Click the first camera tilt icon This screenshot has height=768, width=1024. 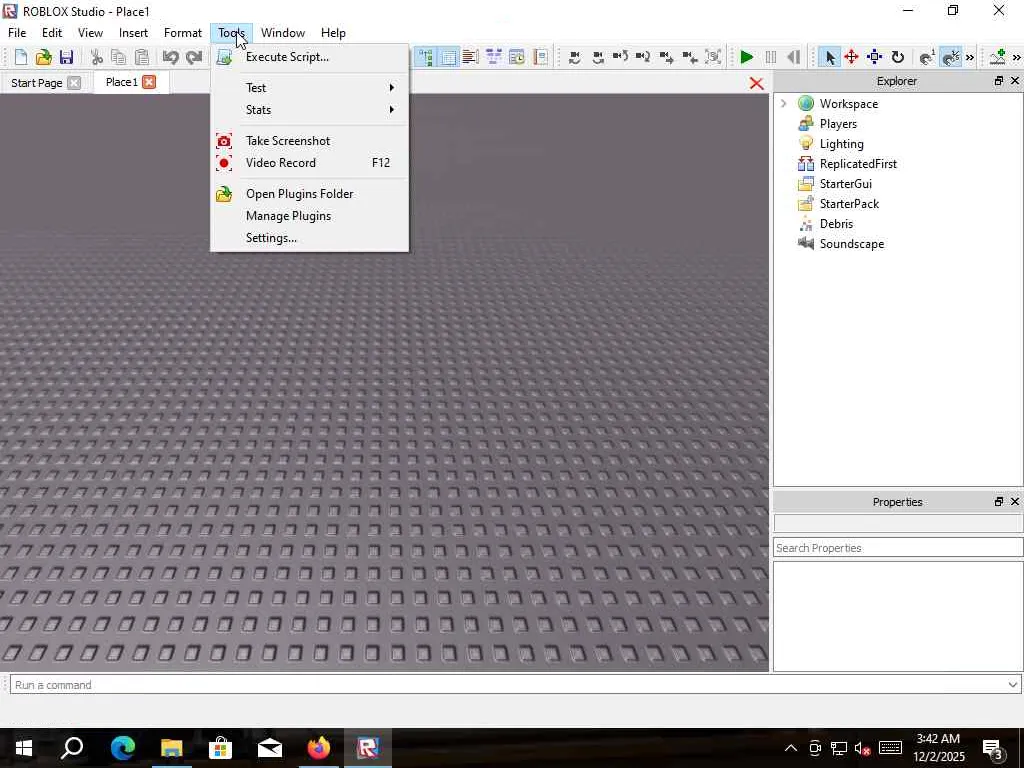pos(575,57)
